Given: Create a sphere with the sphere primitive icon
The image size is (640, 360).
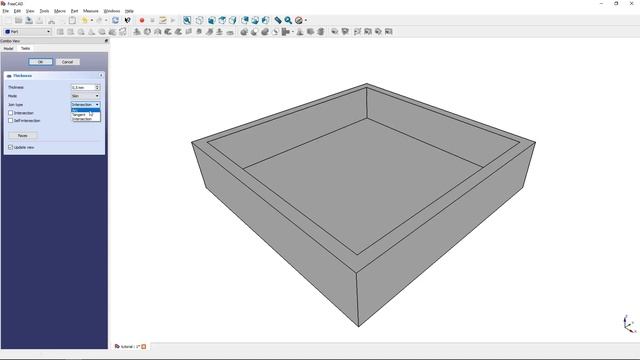Looking at the screenshot, I should [81, 31].
